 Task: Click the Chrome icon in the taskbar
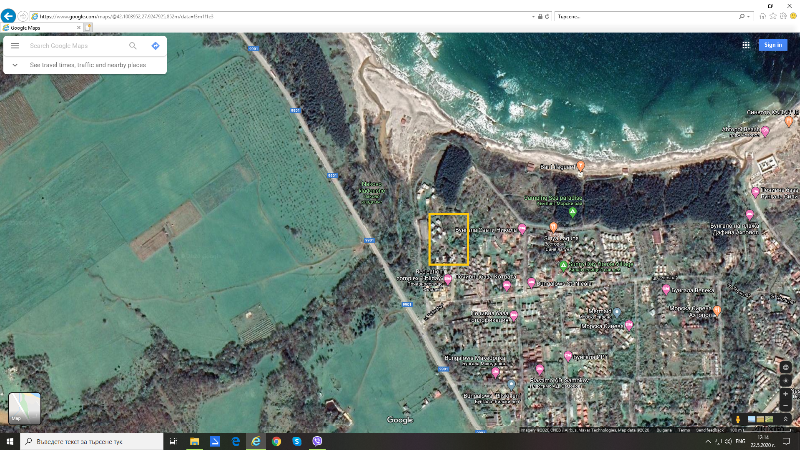pyautogui.click(x=276, y=441)
